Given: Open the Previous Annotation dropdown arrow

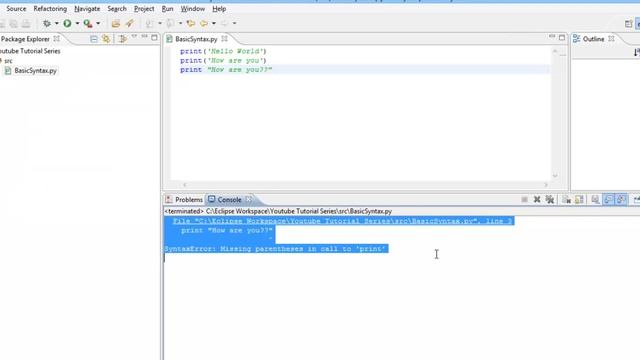Looking at the screenshot, I should pyautogui.click(x=180, y=23).
